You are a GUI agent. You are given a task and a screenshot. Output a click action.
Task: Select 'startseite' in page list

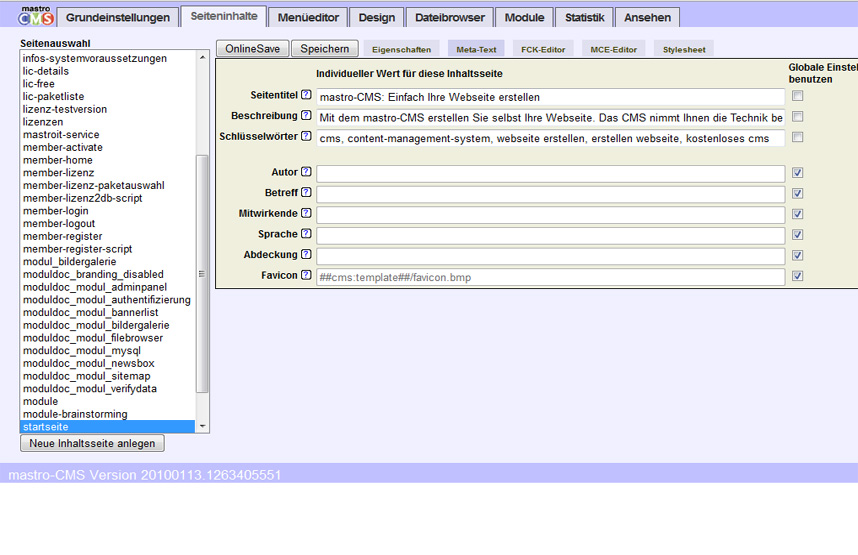(108, 426)
